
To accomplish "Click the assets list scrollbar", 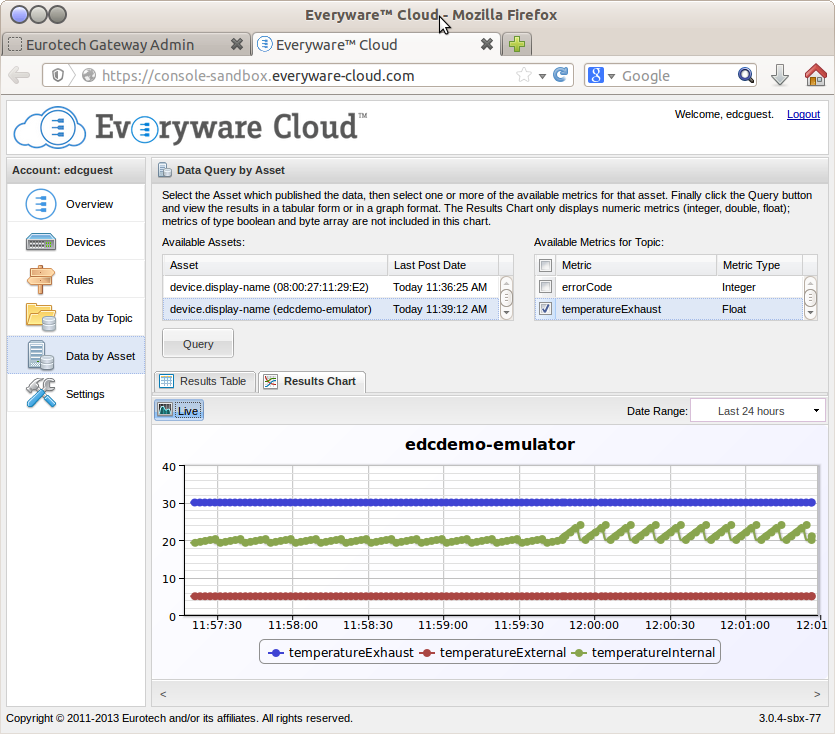I will coord(506,298).
